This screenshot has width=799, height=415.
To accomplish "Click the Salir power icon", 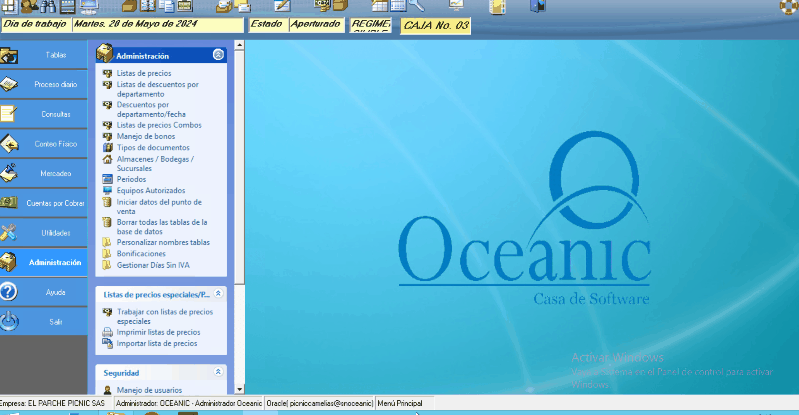I will (10, 321).
